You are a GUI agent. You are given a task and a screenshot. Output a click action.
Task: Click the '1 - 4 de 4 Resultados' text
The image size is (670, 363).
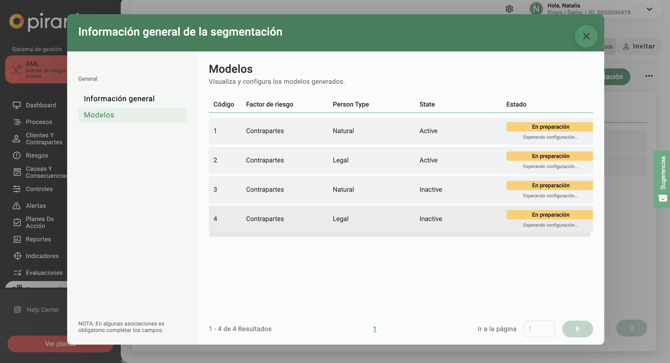click(x=240, y=329)
